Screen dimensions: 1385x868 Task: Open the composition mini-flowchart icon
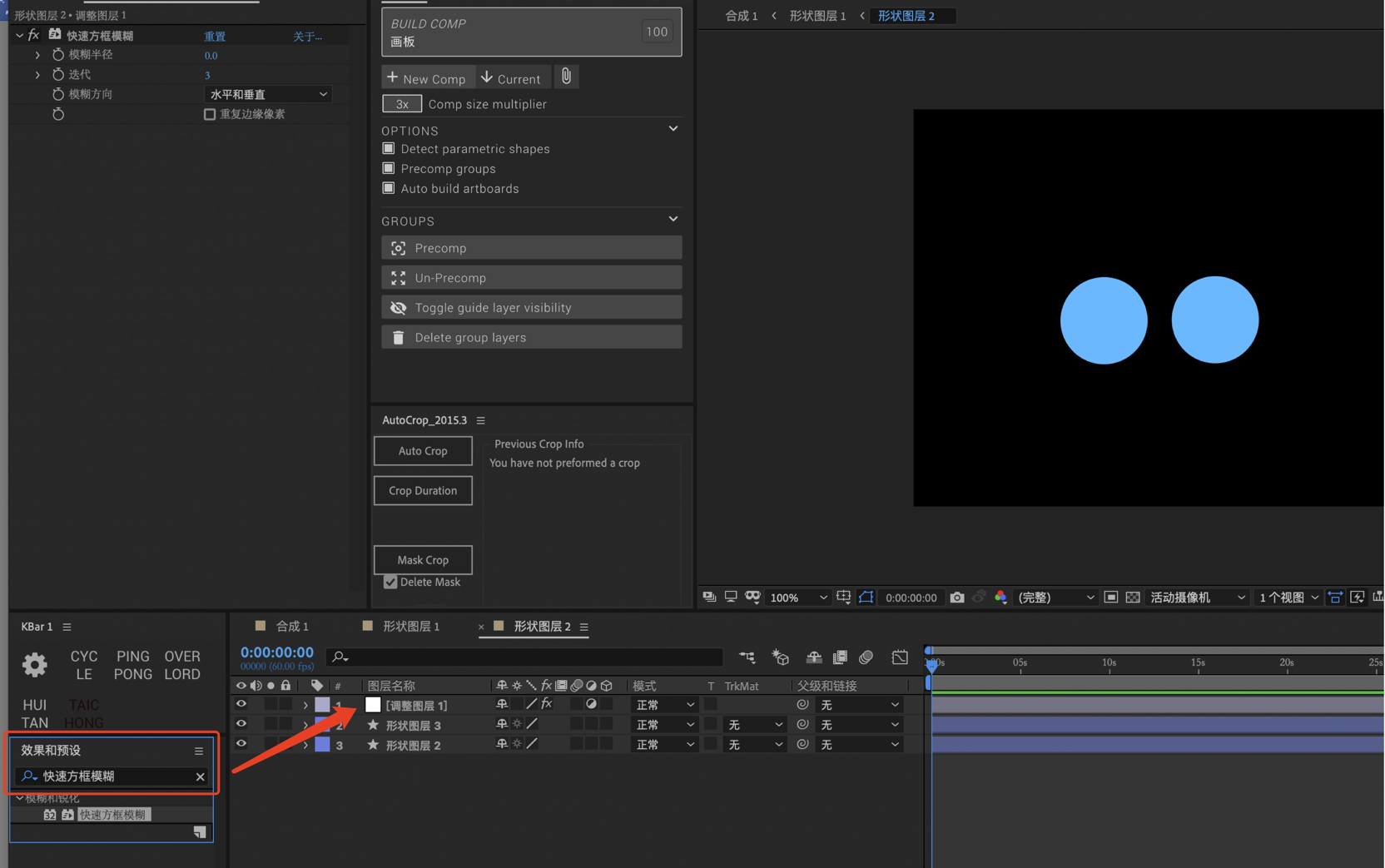pyautogui.click(x=747, y=657)
